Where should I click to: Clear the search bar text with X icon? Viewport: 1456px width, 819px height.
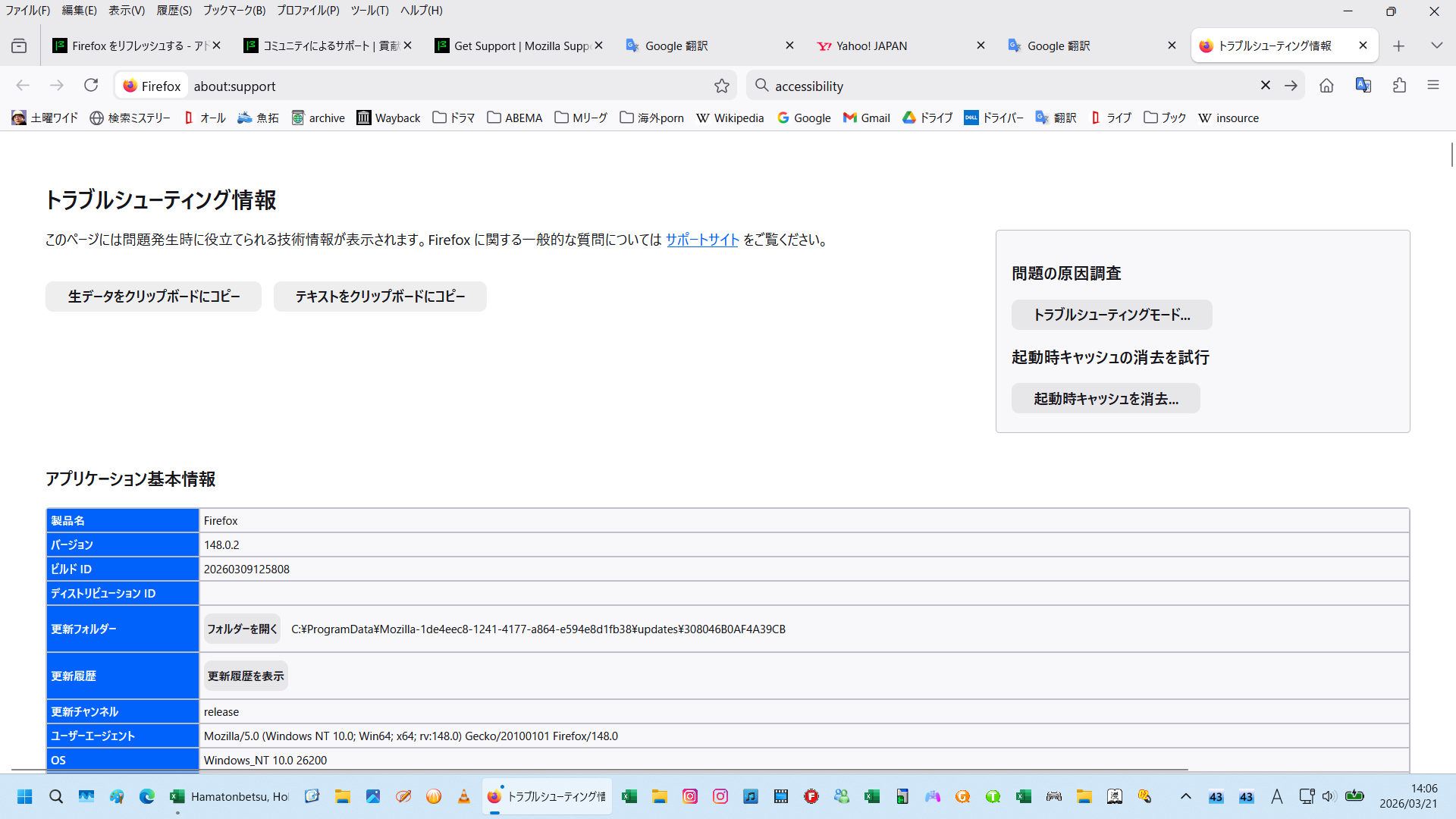[1265, 86]
